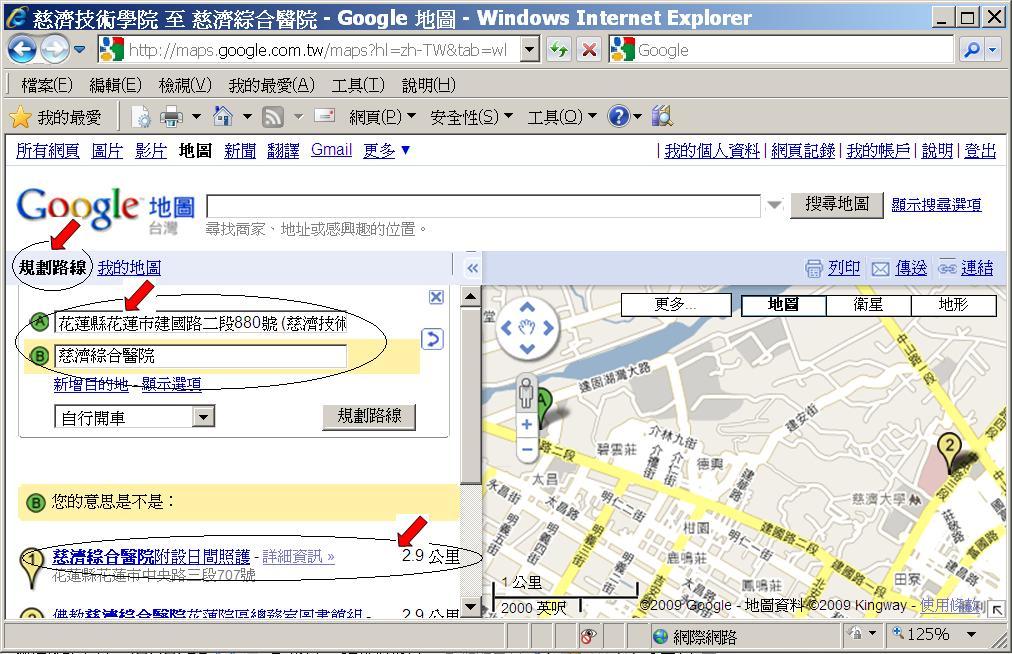Click the search magnifier in browser search box

pos(971,50)
